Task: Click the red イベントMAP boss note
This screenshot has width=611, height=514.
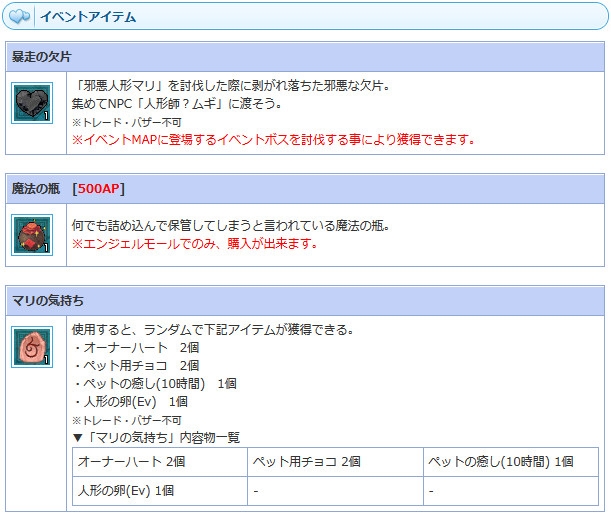Action: pyautogui.click(x=274, y=140)
